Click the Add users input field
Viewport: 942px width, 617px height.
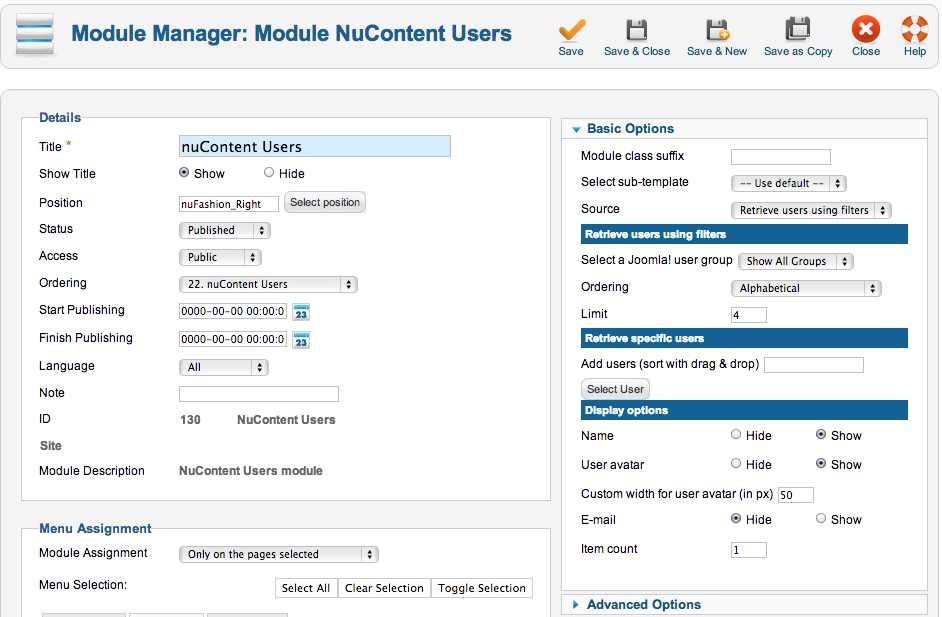813,365
